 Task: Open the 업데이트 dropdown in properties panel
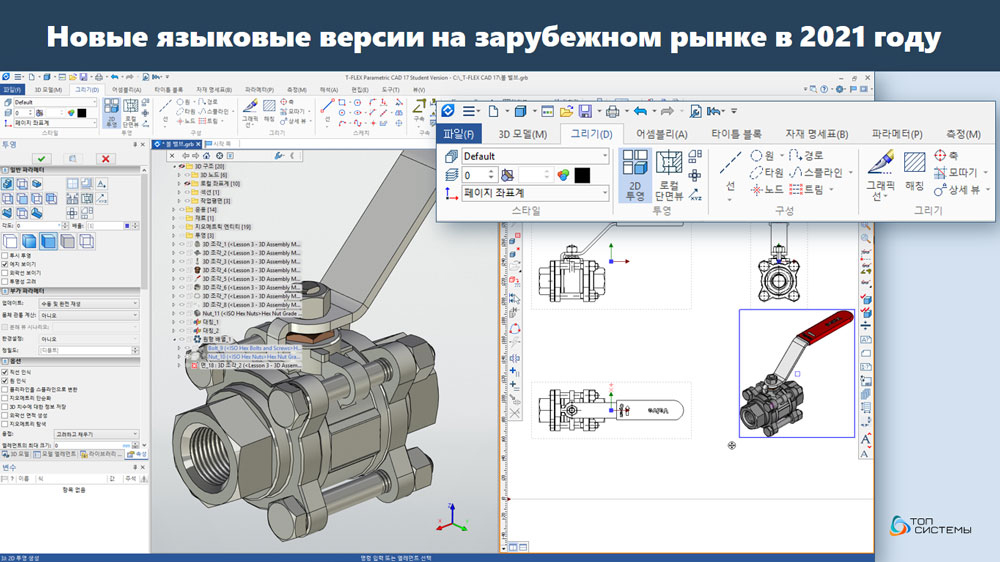tap(89, 304)
